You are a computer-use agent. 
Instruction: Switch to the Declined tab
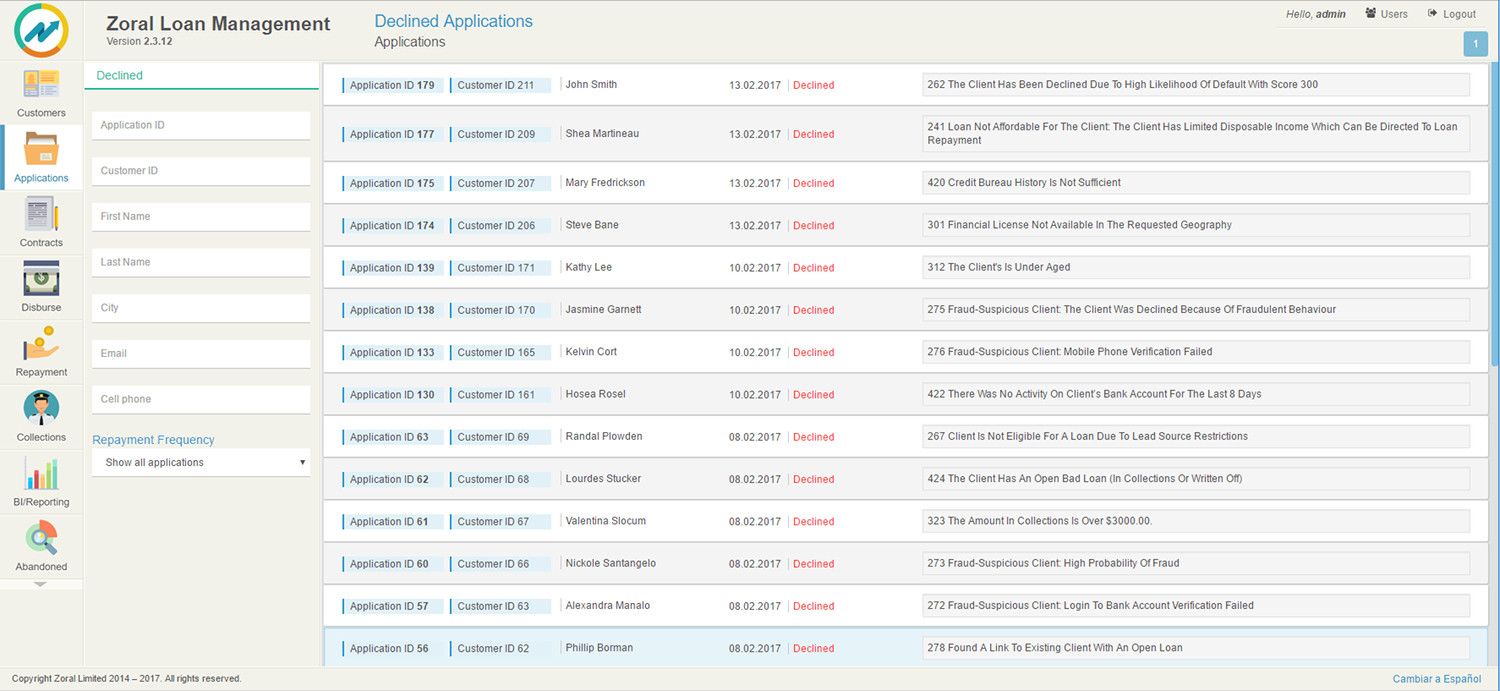119,75
